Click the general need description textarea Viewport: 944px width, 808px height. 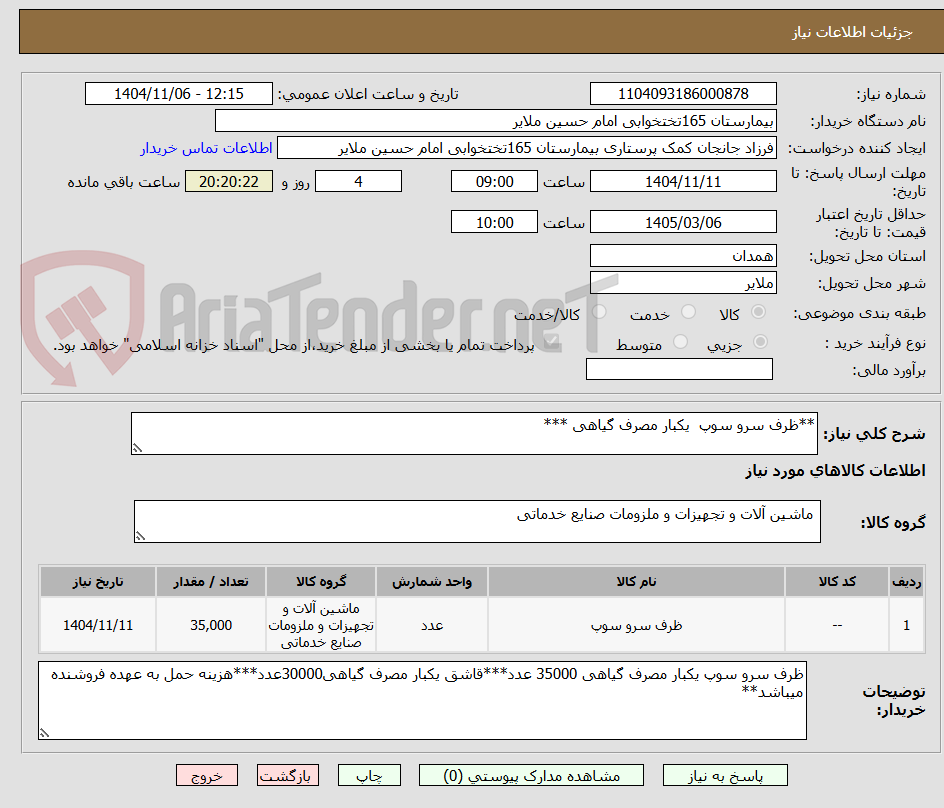(x=474, y=434)
